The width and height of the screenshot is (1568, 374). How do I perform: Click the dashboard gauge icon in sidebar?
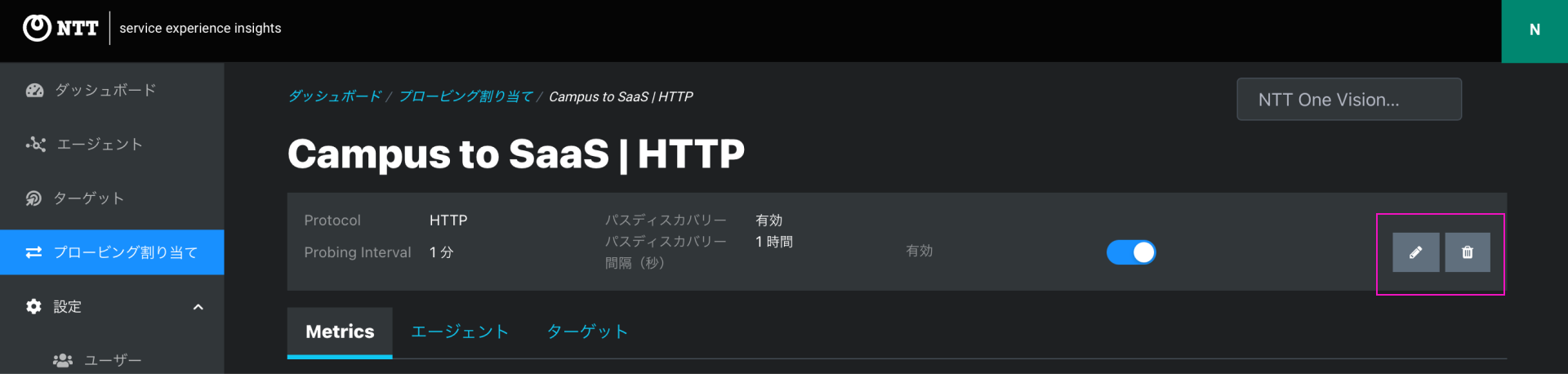click(34, 90)
